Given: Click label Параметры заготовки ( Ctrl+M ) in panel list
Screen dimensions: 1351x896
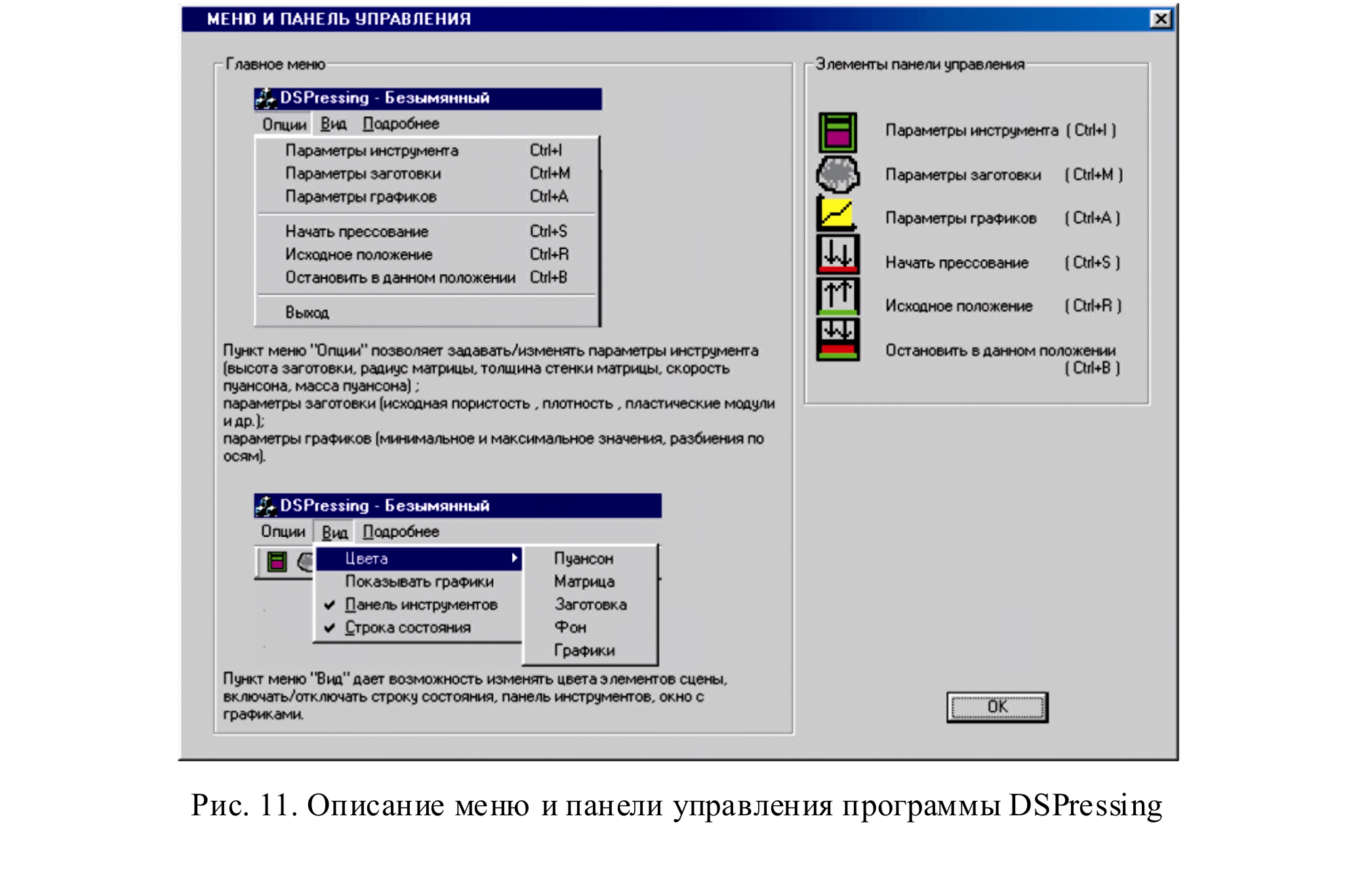Looking at the screenshot, I should [1004, 174].
